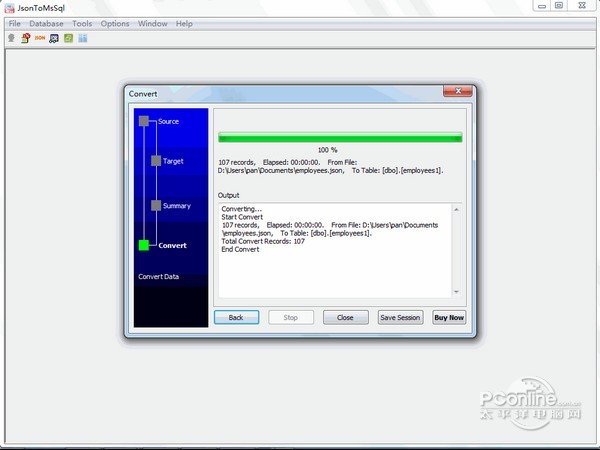The image size is (600, 450).
Task: Click the output scrollbar up arrow
Action: (456, 209)
